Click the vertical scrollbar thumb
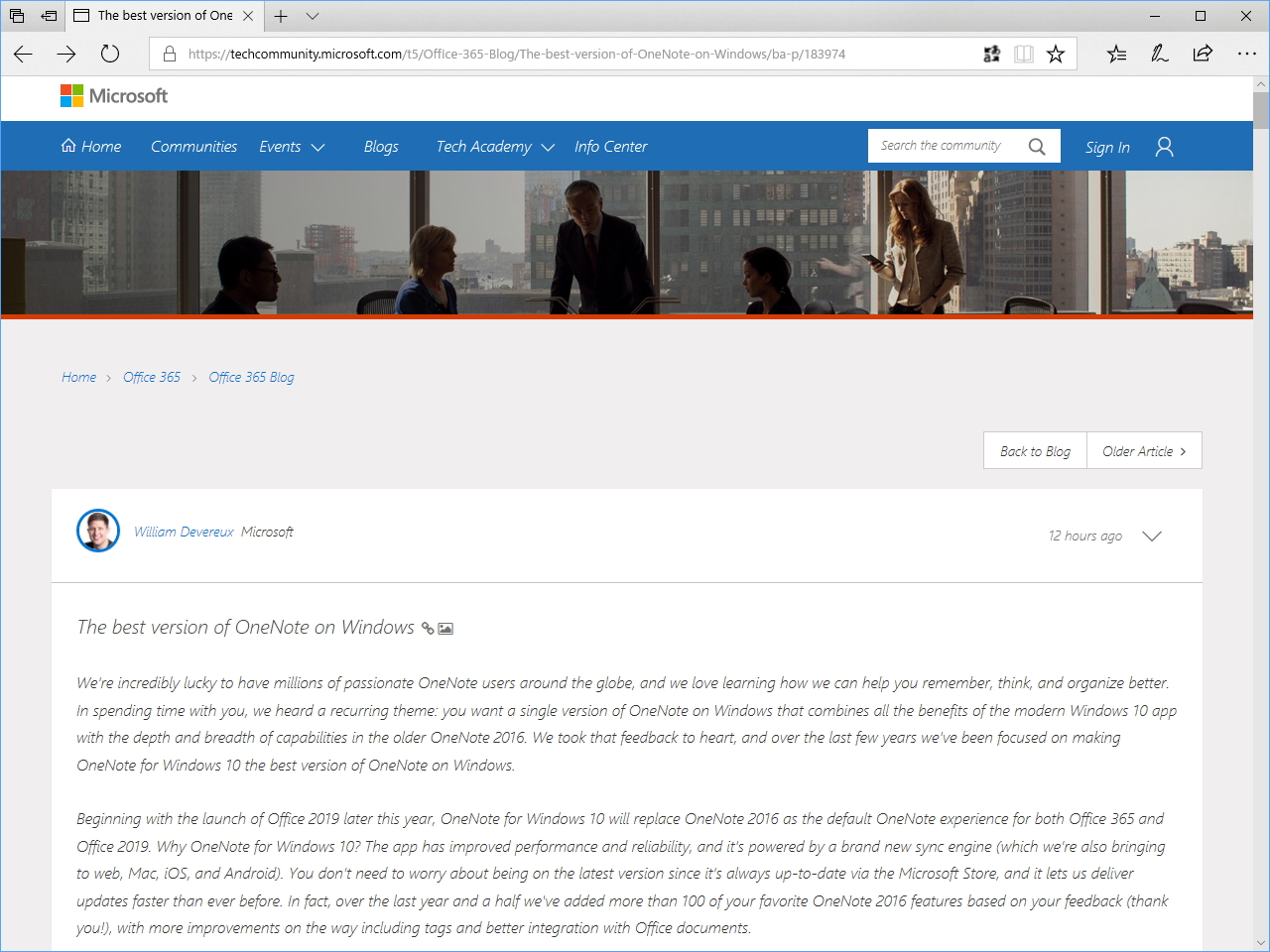Image resolution: width=1270 pixels, height=952 pixels. [x=1261, y=111]
